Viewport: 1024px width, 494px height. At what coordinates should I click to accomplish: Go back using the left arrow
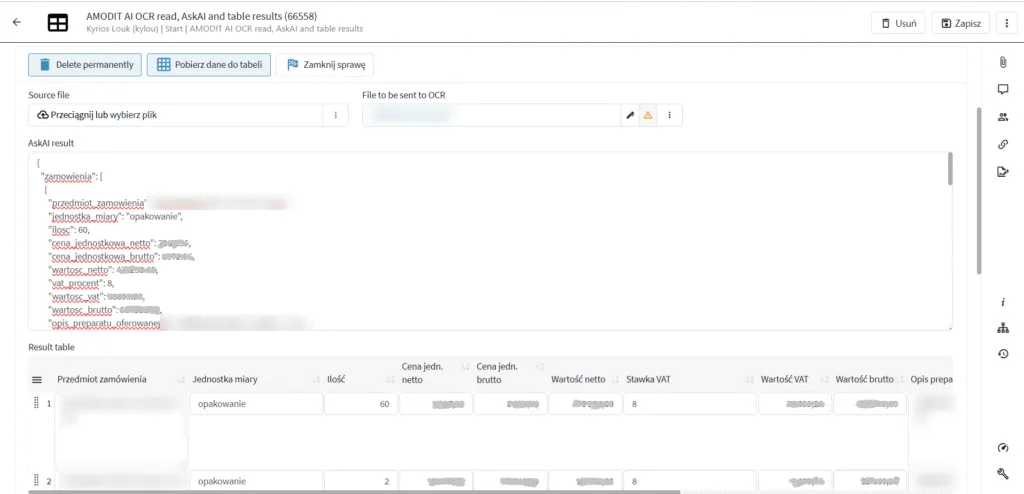coord(16,22)
